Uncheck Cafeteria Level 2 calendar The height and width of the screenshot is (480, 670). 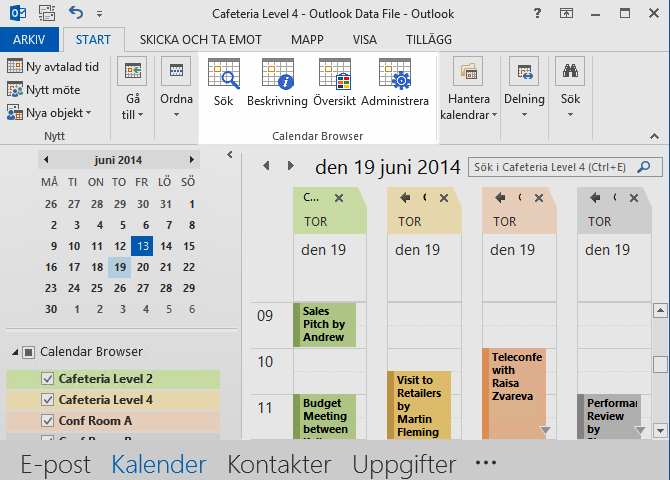(47, 379)
